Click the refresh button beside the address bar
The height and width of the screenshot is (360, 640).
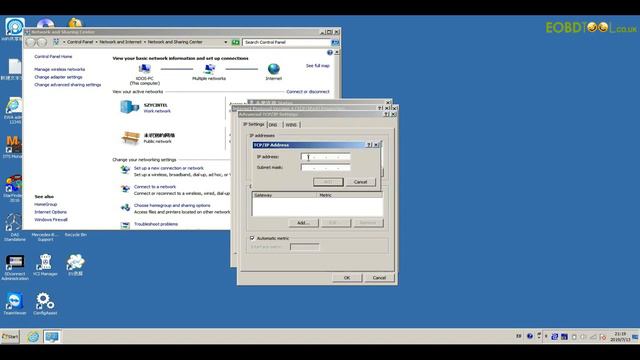point(236,42)
